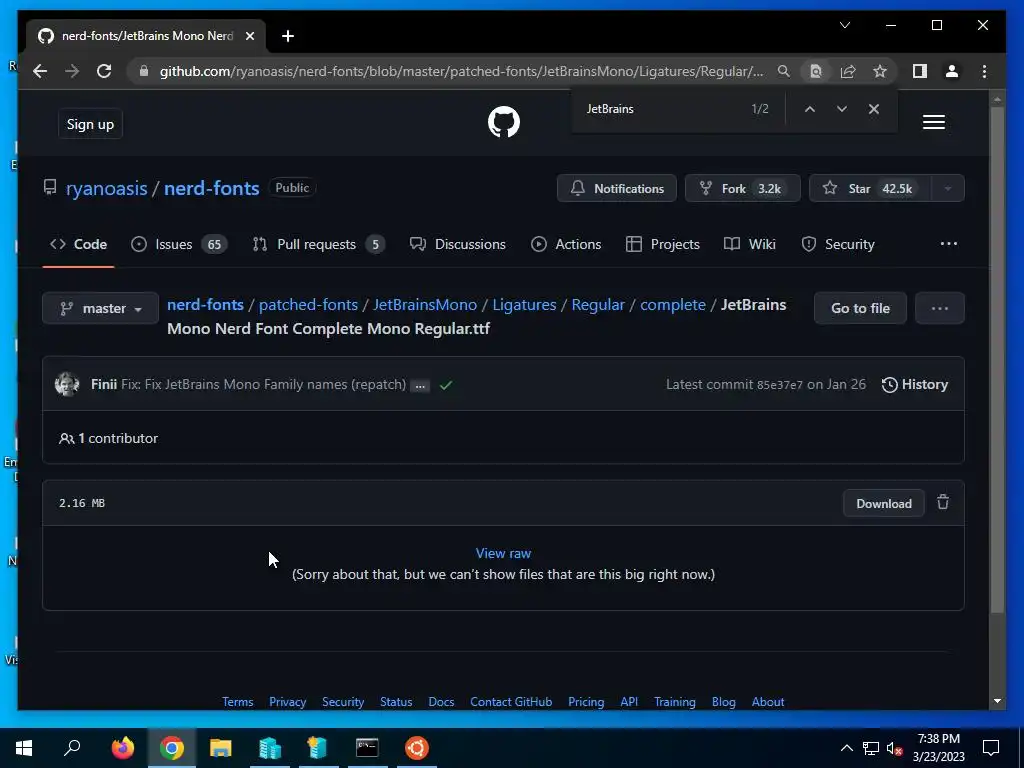Image resolution: width=1024 pixels, height=768 pixels.
Task: Open the Ubuntu taskbar app
Action: (x=417, y=748)
